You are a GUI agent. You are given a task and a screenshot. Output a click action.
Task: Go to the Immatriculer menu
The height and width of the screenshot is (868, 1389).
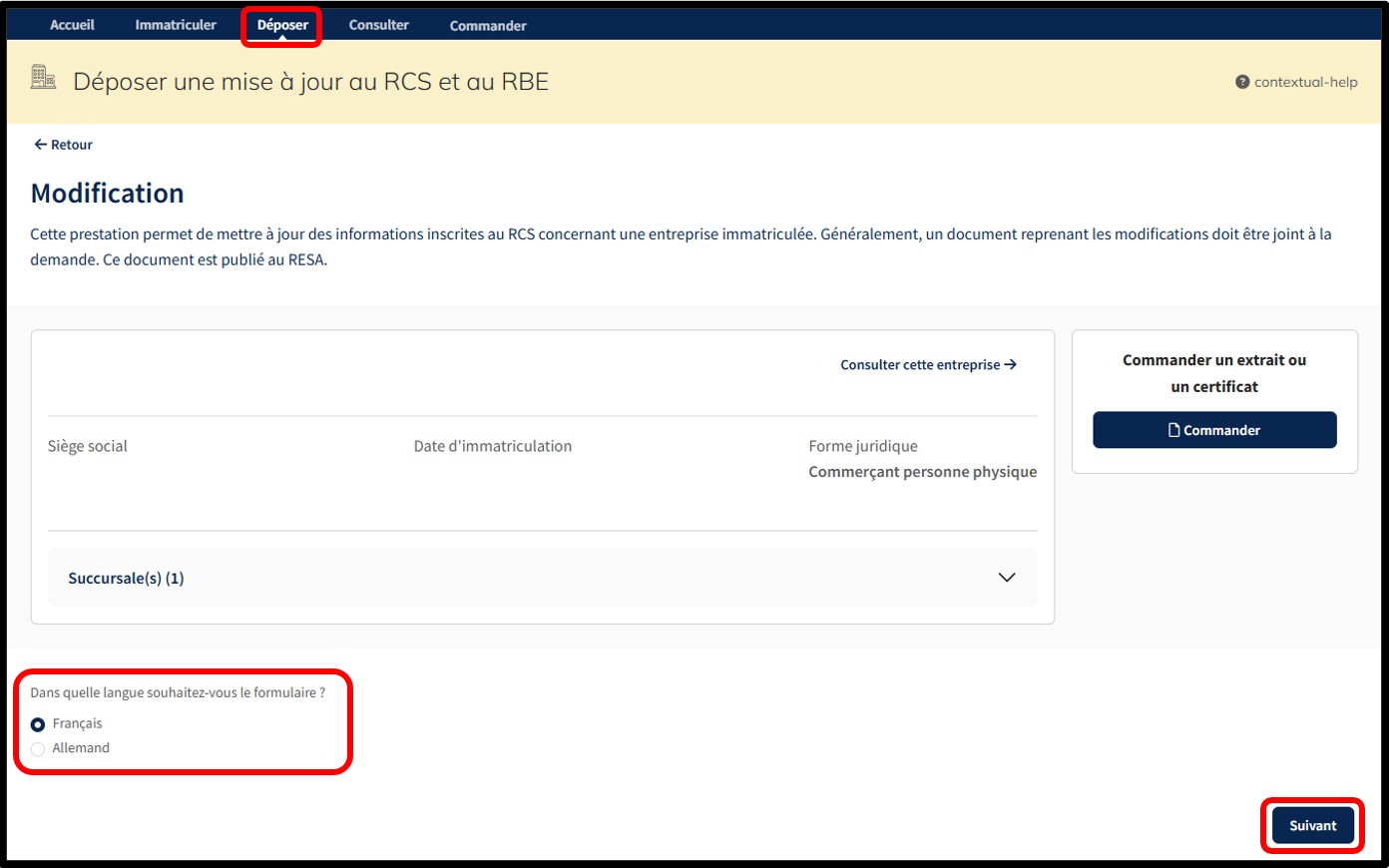pos(176,25)
